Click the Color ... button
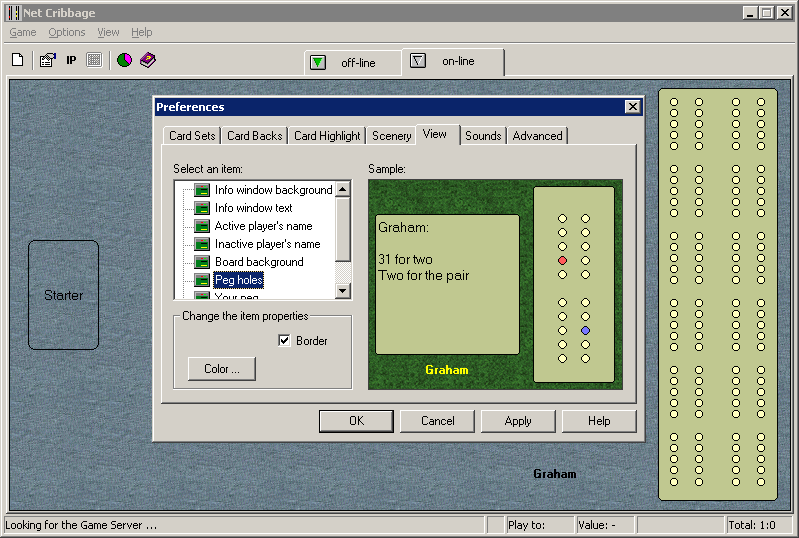This screenshot has height=538, width=799. coord(222,368)
